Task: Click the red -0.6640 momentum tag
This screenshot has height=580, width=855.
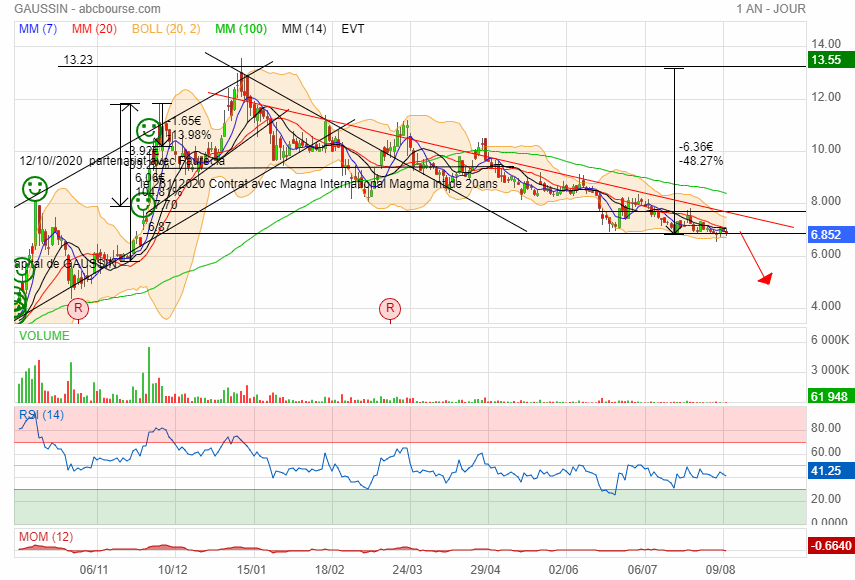Action: click(831, 546)
